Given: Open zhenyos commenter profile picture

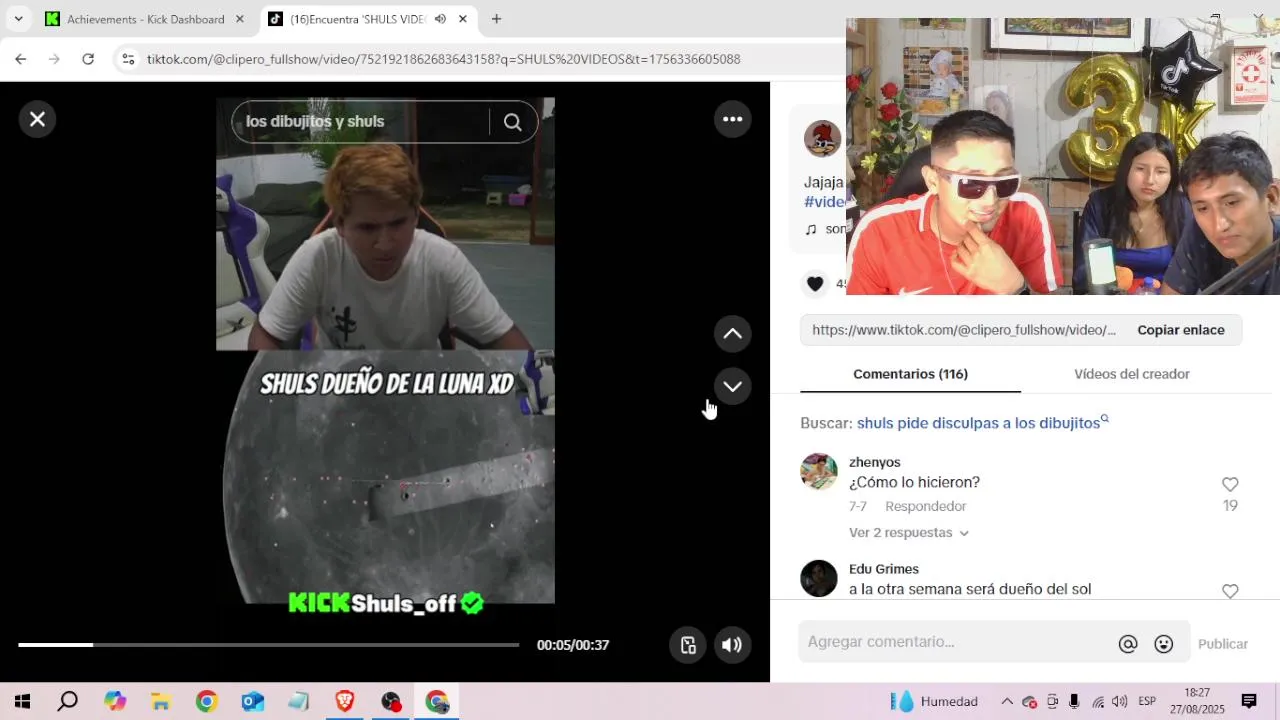Looking at the screenshot, I should [x=819, y=471].
